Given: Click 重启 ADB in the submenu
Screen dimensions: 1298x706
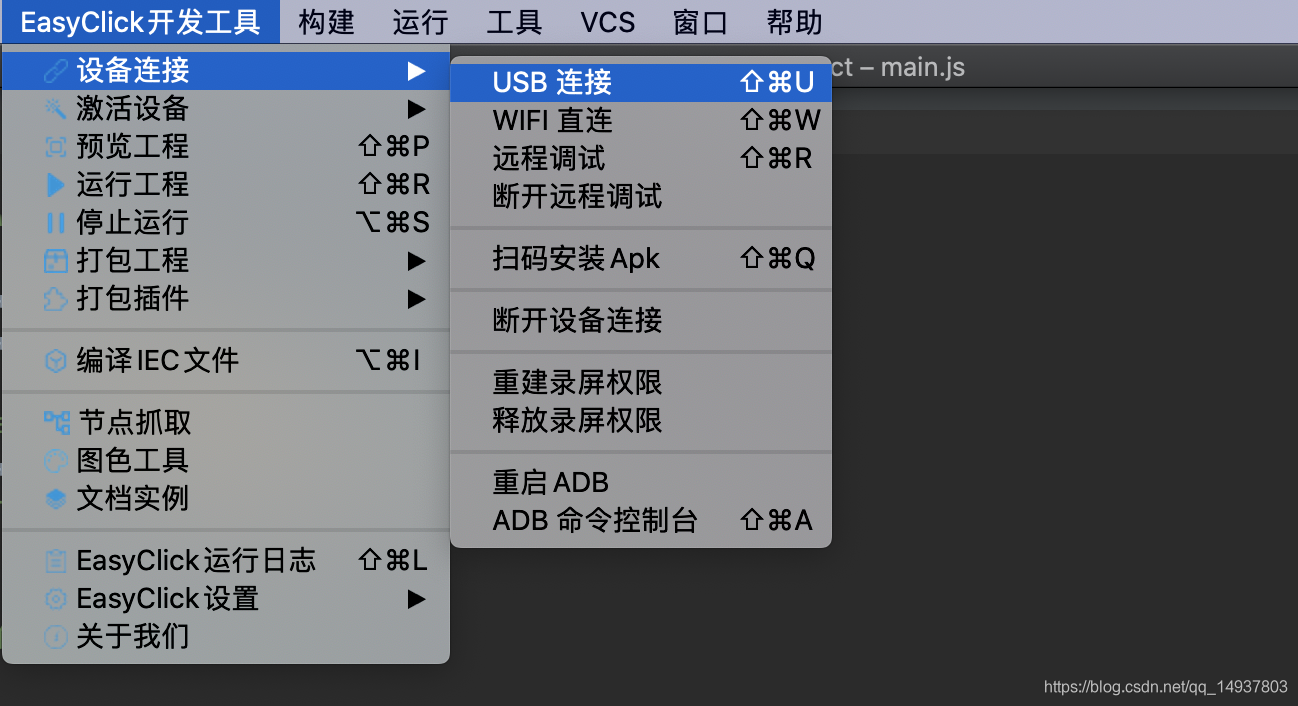Looking at the screenshot, I should 549,481.
